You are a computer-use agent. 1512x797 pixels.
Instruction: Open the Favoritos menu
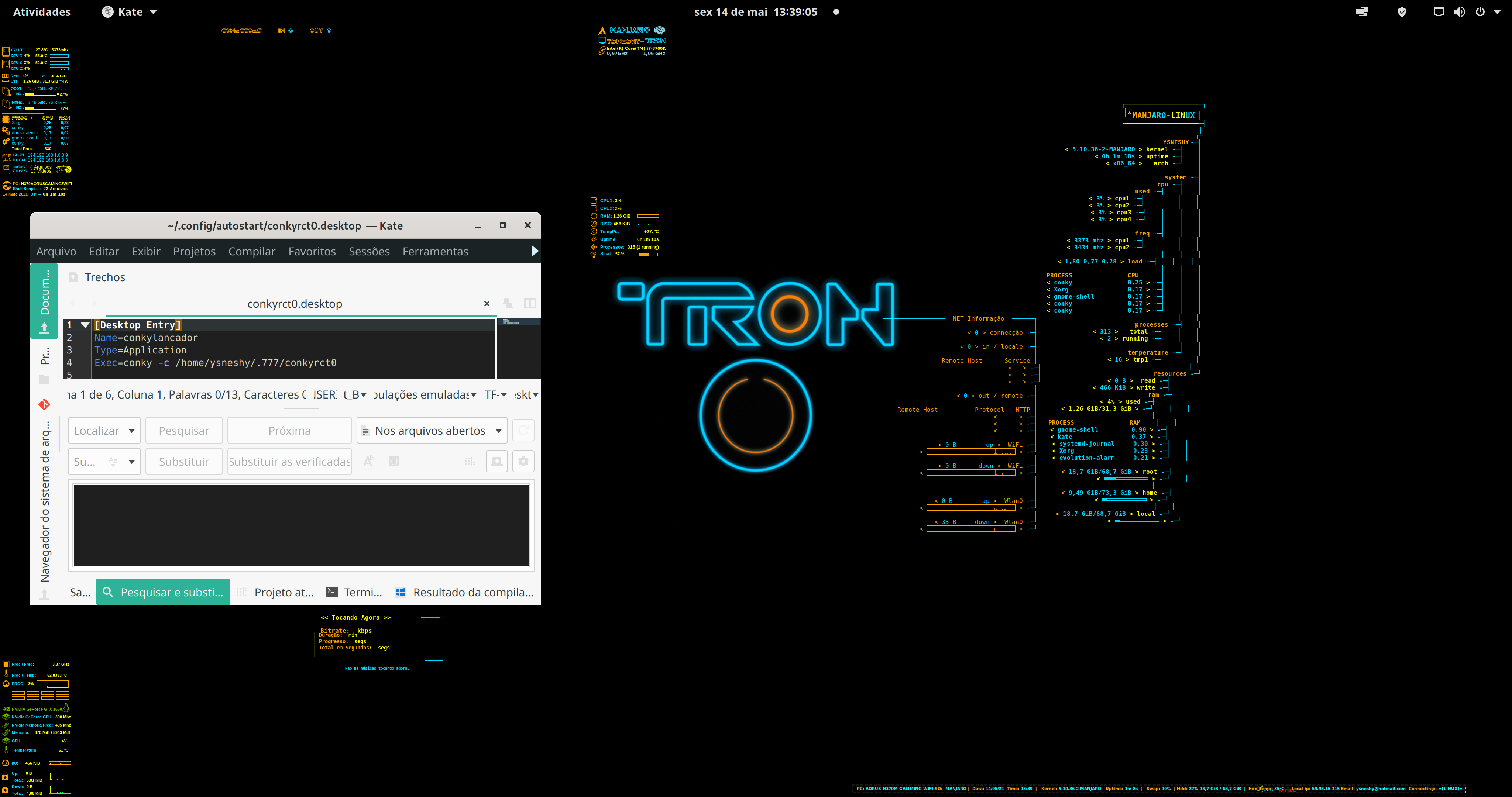tap(312, 251)
